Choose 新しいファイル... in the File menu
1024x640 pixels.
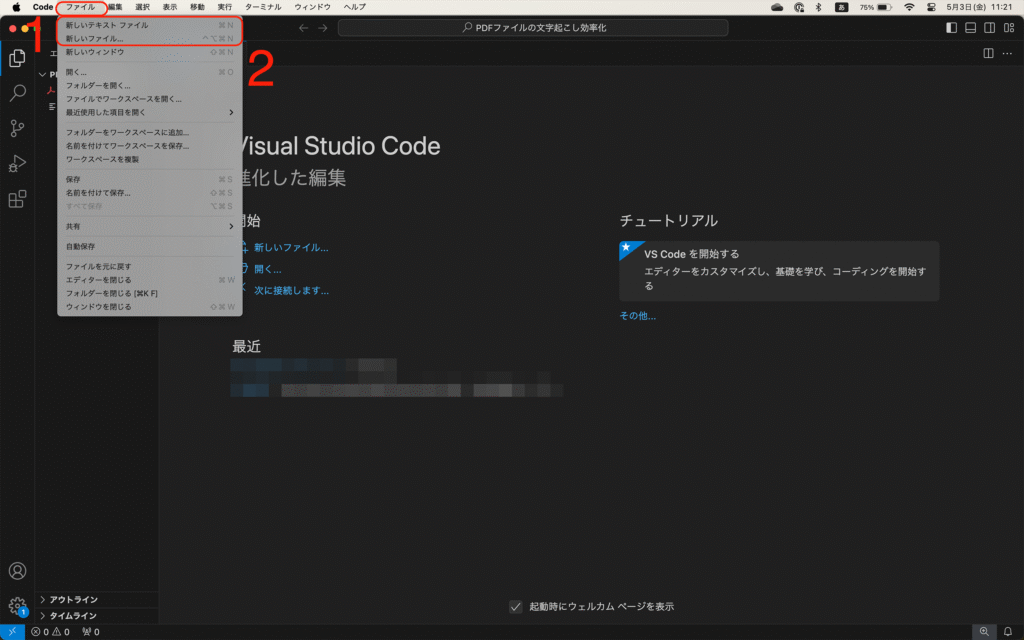[150, 39]
